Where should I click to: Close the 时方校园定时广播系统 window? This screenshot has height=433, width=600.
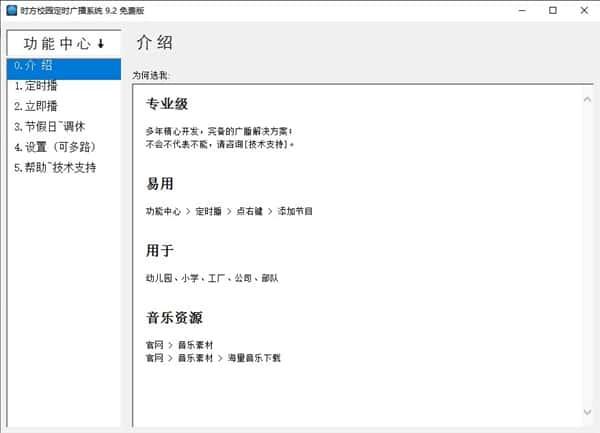[x=583, y=10]
